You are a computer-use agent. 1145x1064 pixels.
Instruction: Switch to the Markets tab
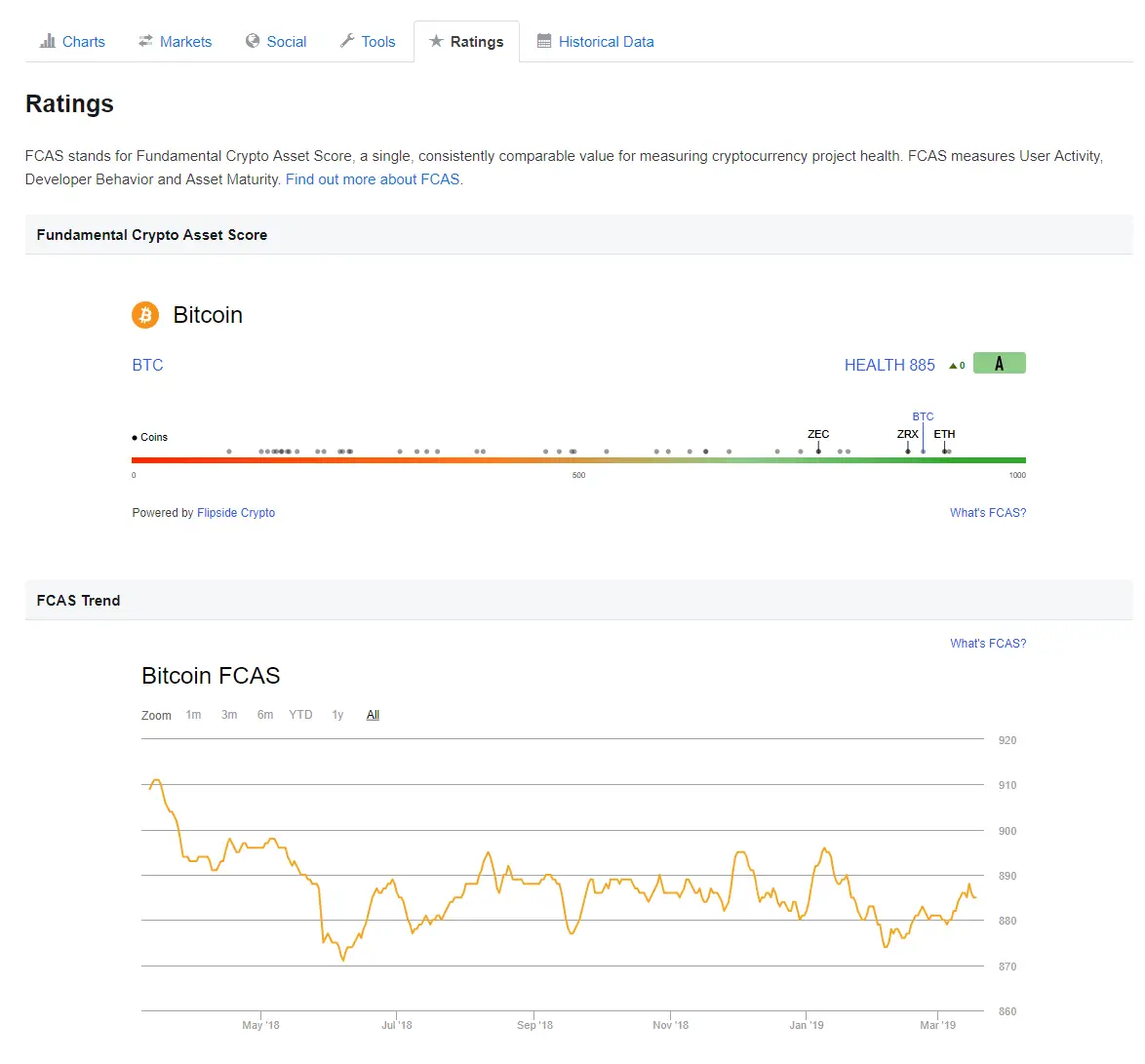coord(185,42)
